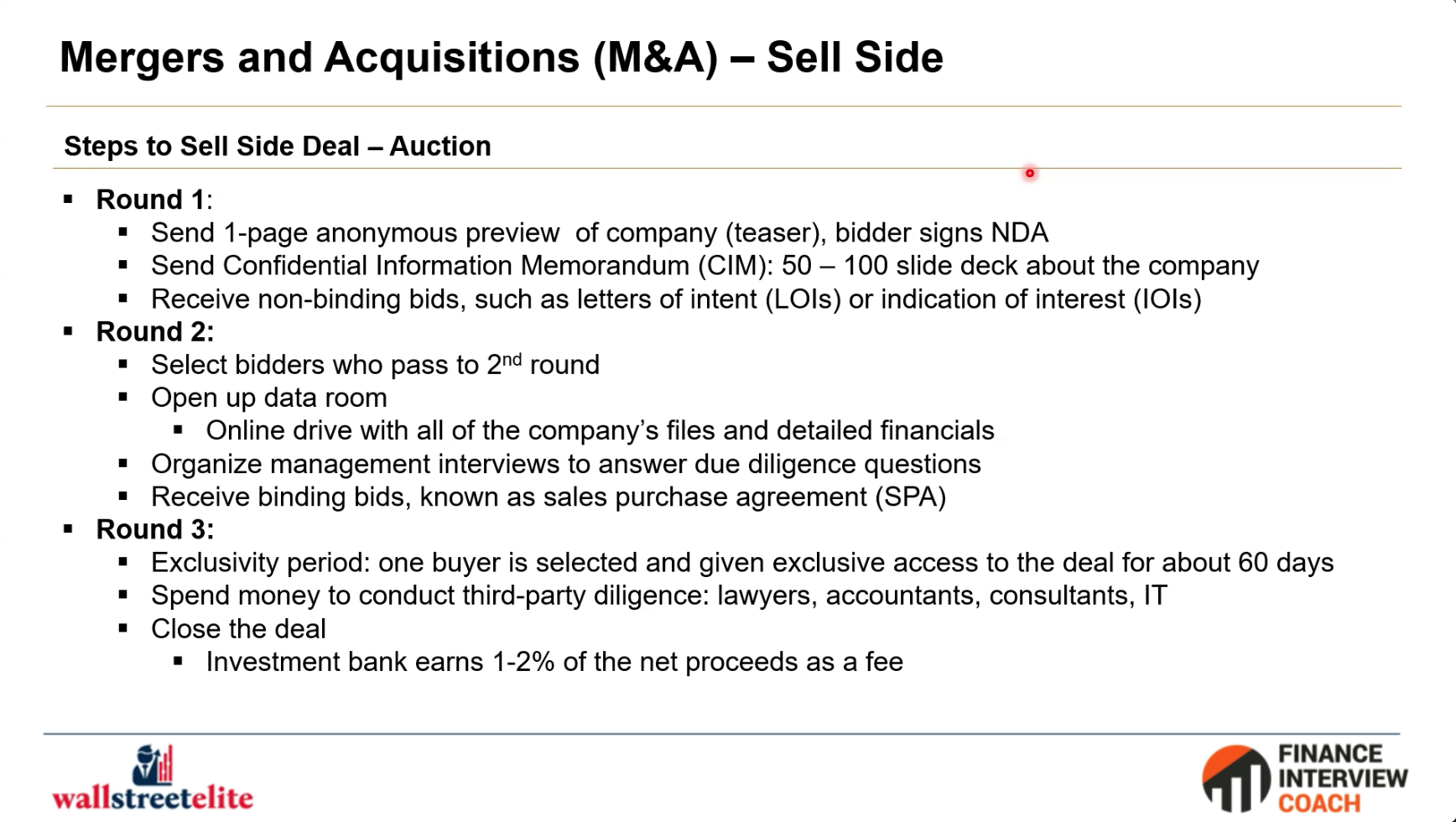
Task: Click the Round 3 bullet heading
Action: 155,529
